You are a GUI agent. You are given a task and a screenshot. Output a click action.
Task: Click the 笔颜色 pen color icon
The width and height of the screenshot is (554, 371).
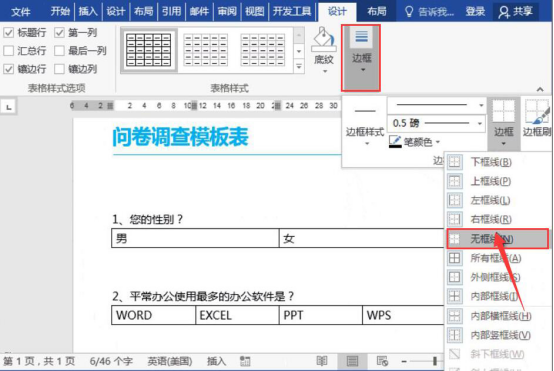(x=395, y=141)
